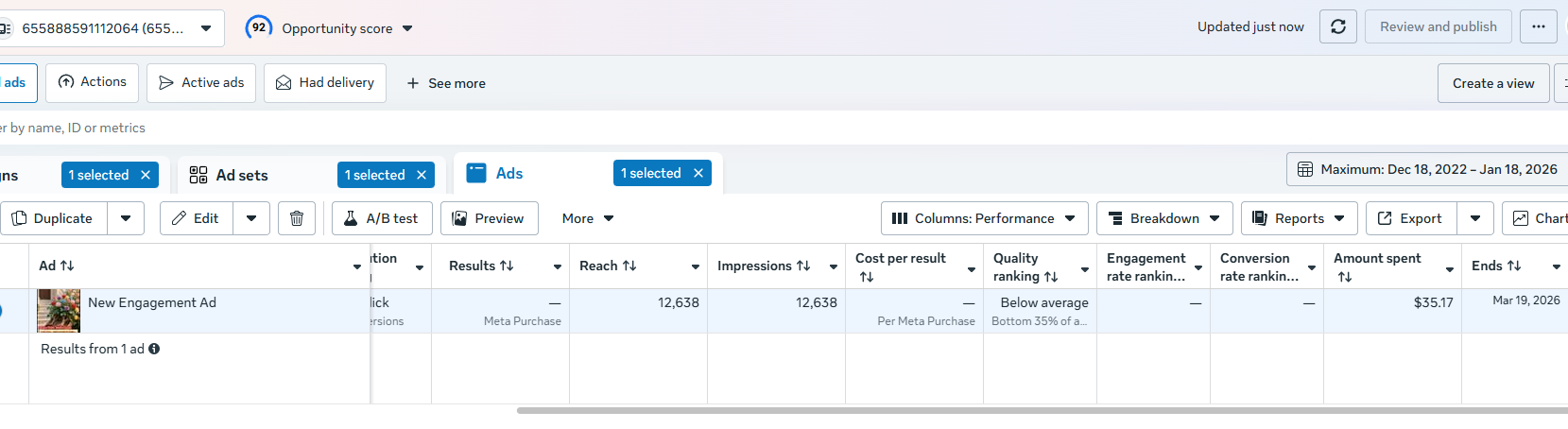1568x429 pixels.
Task: Sort by Amount spent arrows
Action: click(1344, 277)
